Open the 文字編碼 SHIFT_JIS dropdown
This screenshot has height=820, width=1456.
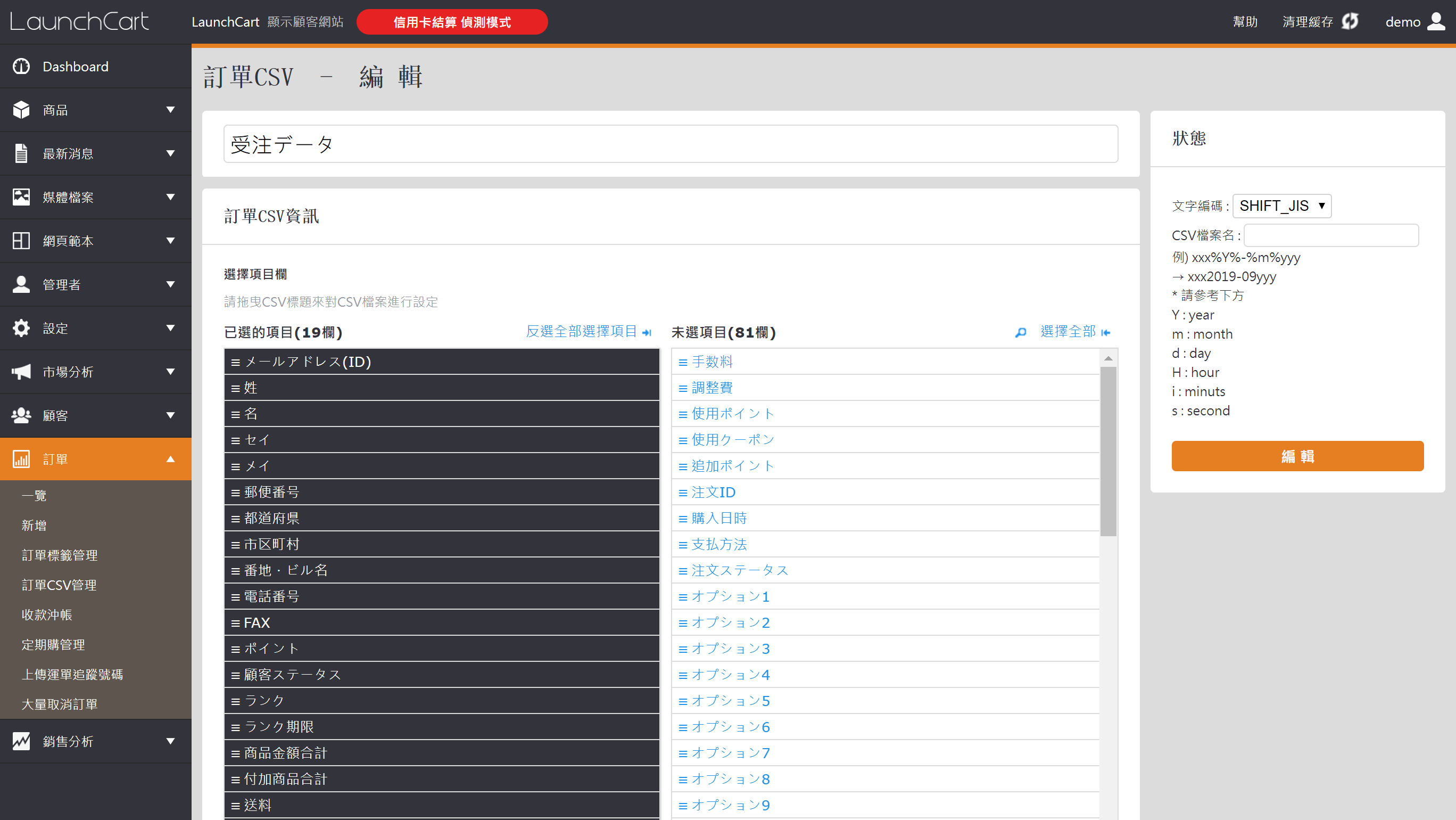(x=1281, y=206)
